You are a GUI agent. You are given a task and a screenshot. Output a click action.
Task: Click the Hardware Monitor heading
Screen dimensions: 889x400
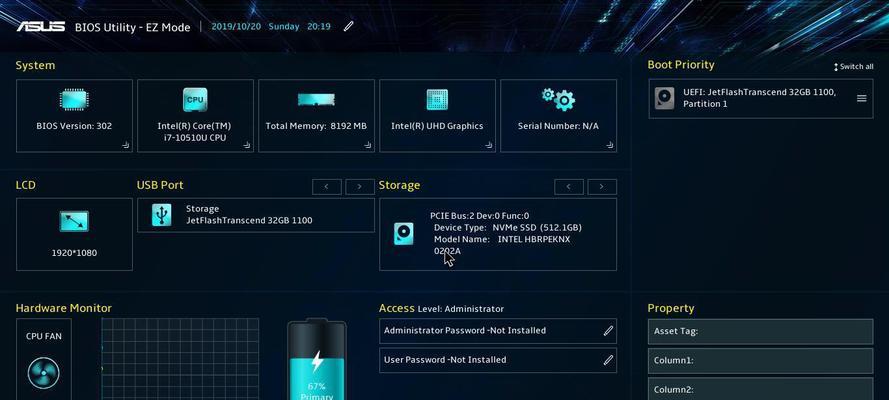(x=64, y=308)
